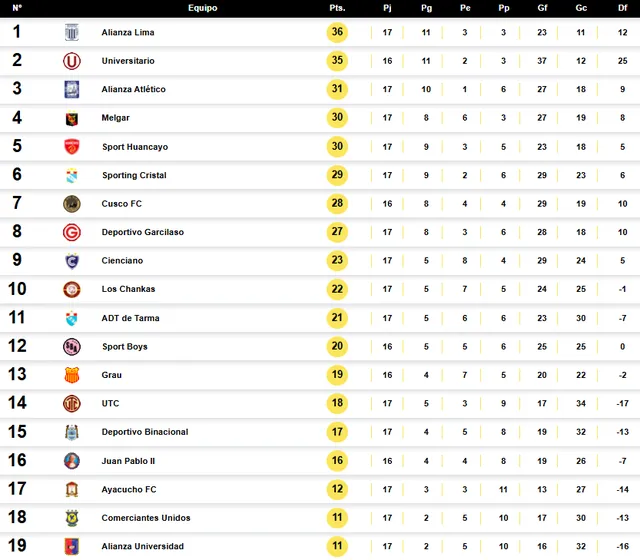The image size is (640, 560).
Task: Open the Comerciantes Unidos team name
Action: [x=146, y=518]
